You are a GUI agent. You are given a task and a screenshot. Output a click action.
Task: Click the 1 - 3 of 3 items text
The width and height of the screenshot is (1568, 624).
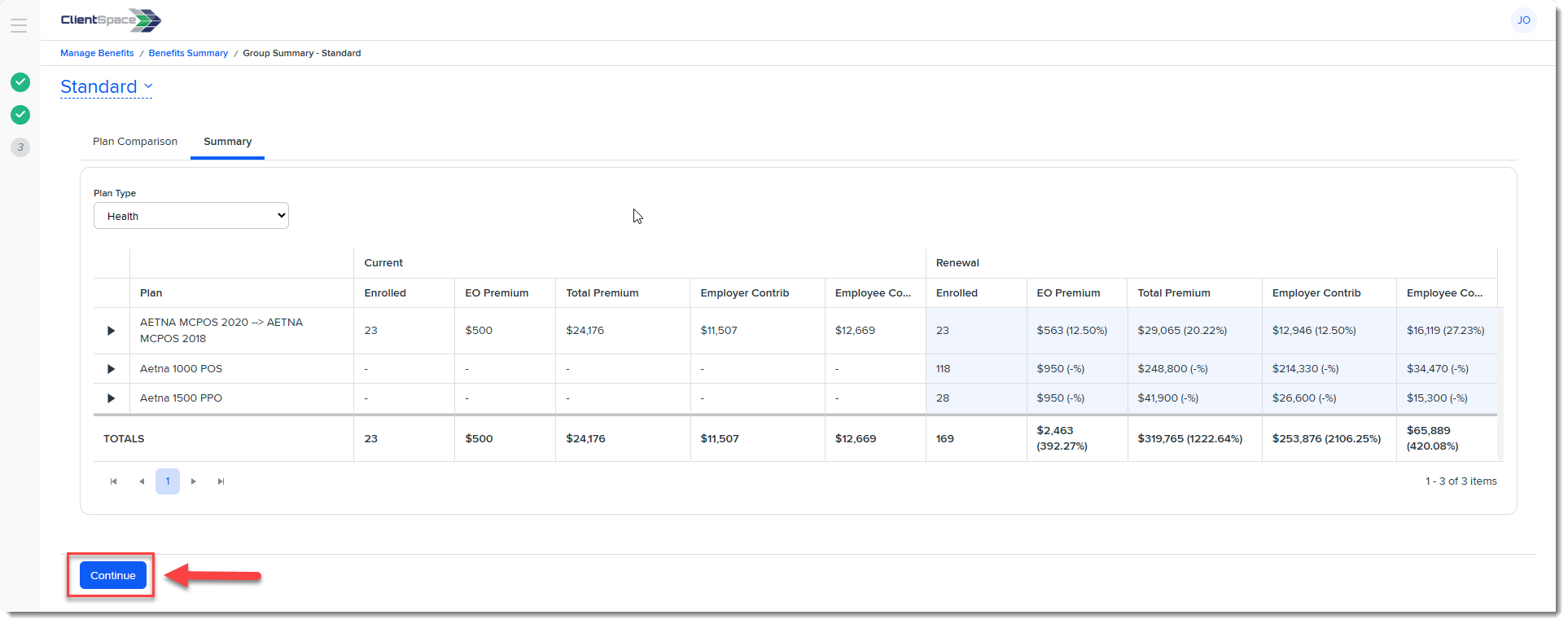pyautogui.click(x=1461, y=481)
